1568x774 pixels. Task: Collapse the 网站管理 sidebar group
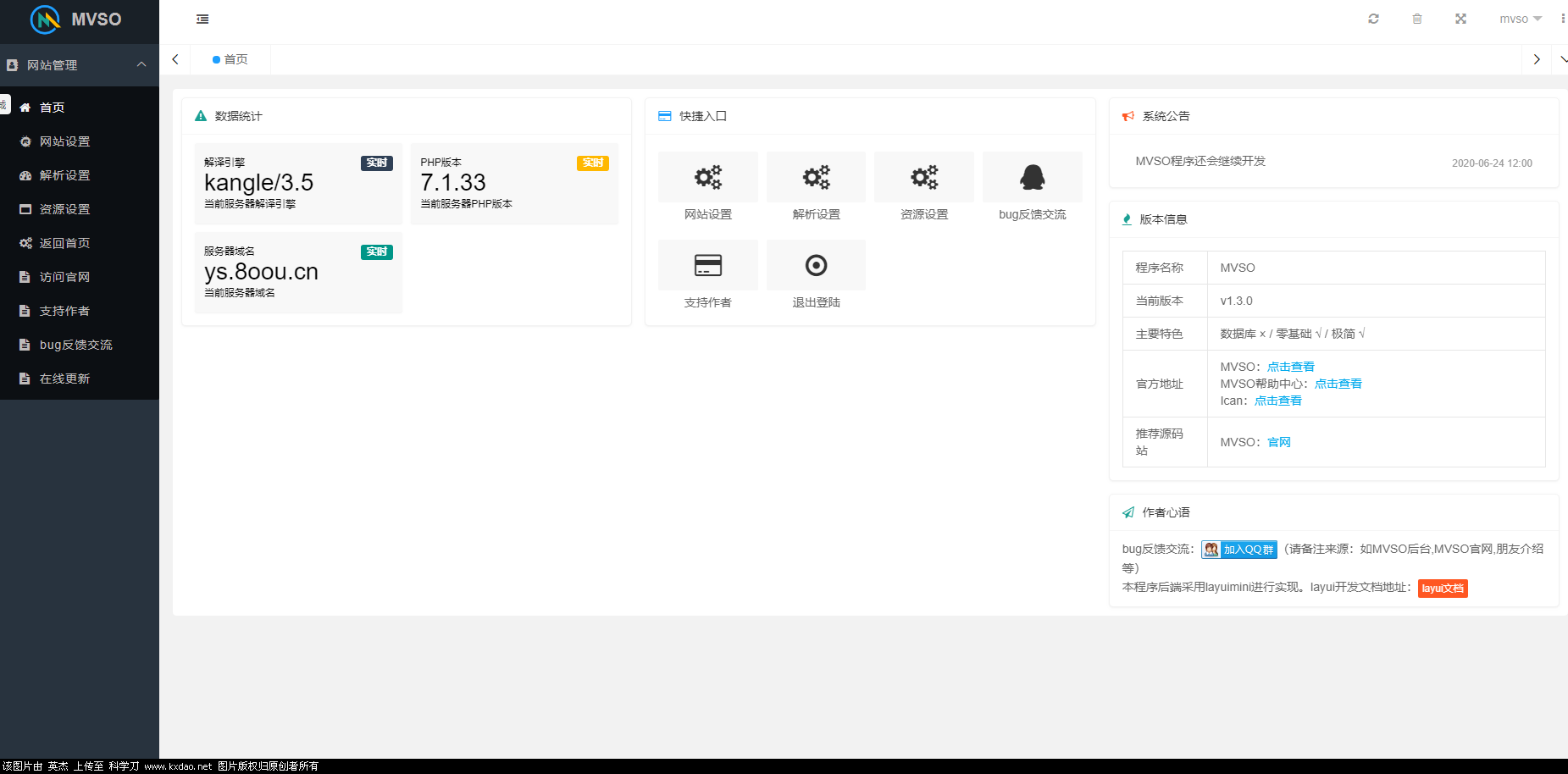click(x=80, y=65)
